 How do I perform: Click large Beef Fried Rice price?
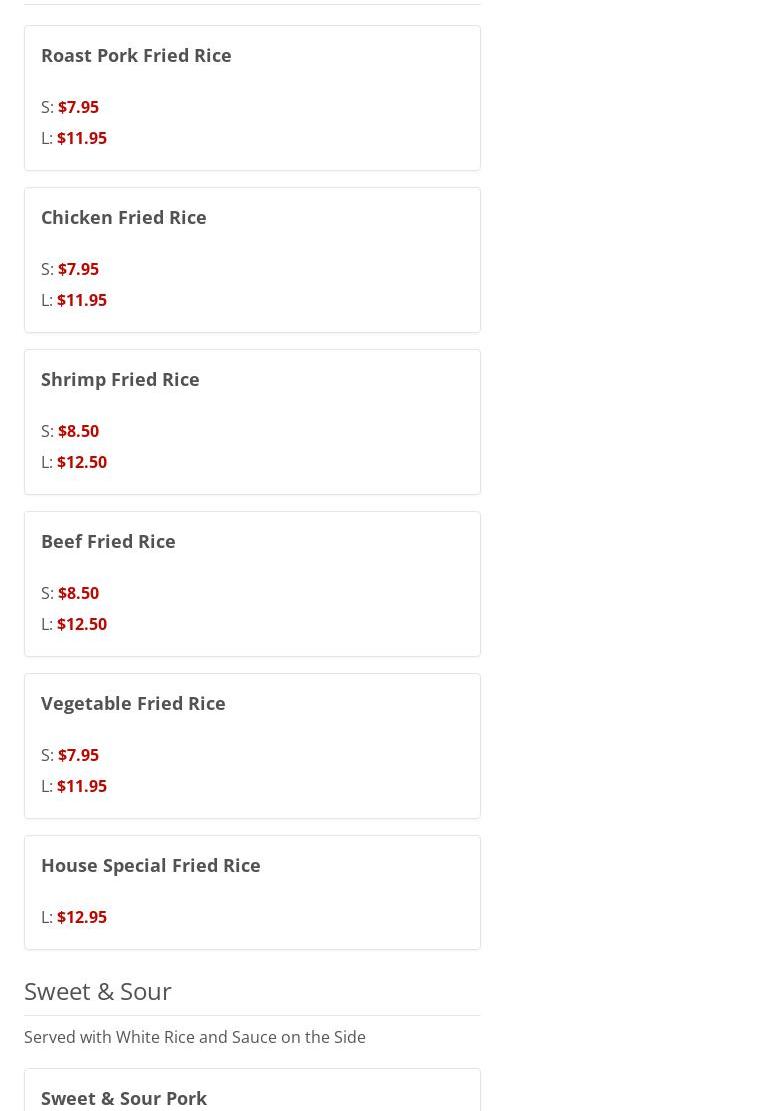point(81,624)
